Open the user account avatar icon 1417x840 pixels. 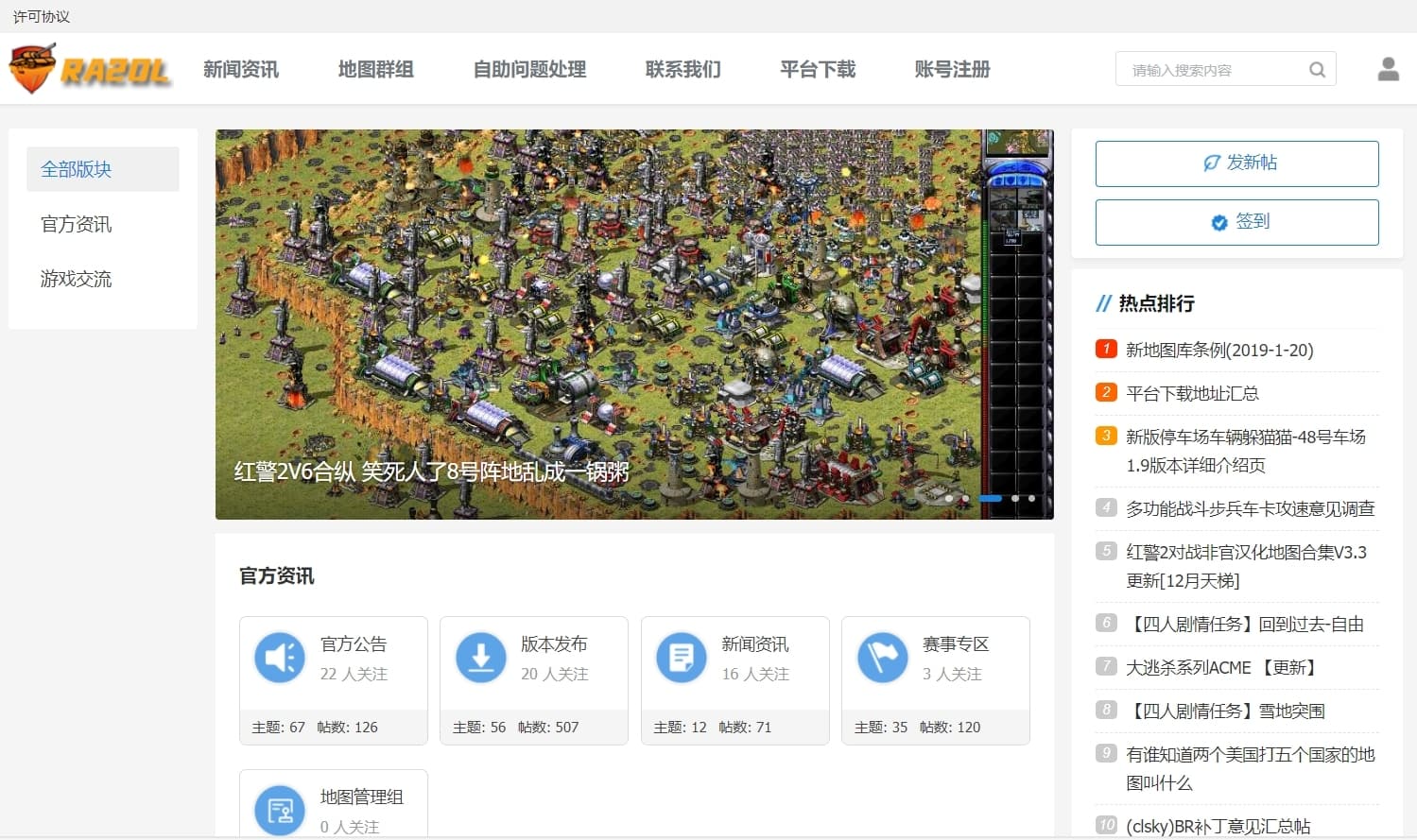[x=1388, y=69]
